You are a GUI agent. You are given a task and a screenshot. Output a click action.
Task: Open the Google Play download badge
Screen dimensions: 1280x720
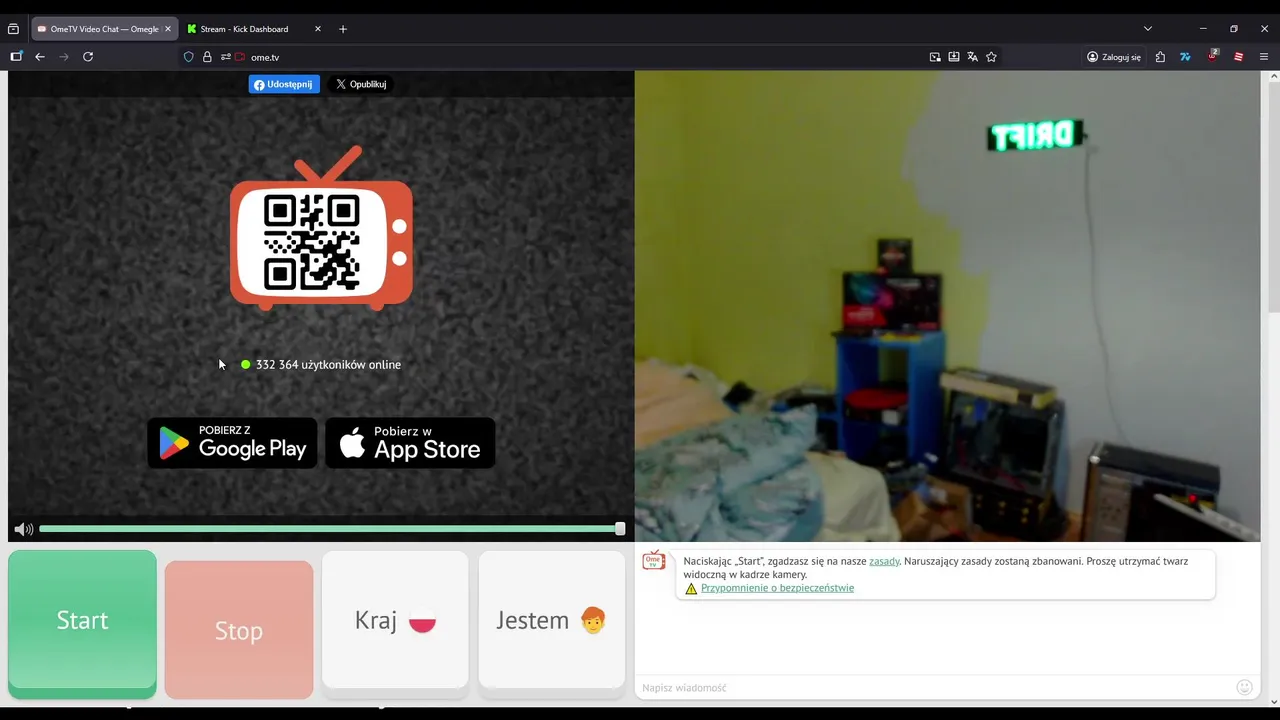(x=232, y=443)
